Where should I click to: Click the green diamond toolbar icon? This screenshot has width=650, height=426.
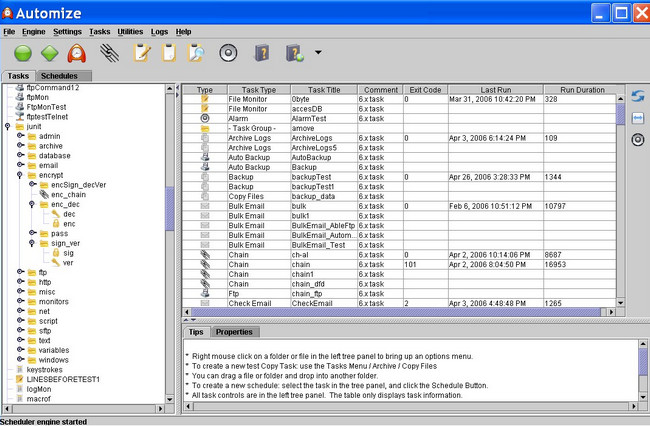coord(50,53)
